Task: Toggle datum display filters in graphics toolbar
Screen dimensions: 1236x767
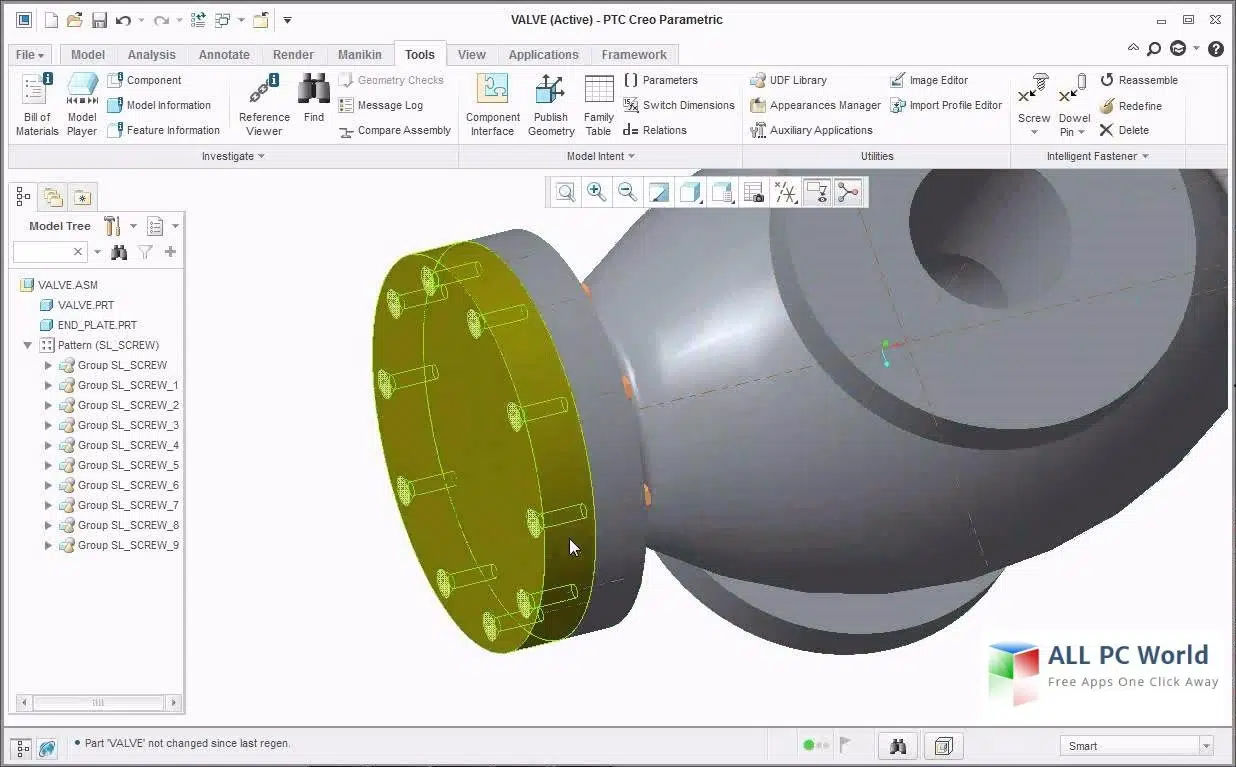Action: pos(786,192)
